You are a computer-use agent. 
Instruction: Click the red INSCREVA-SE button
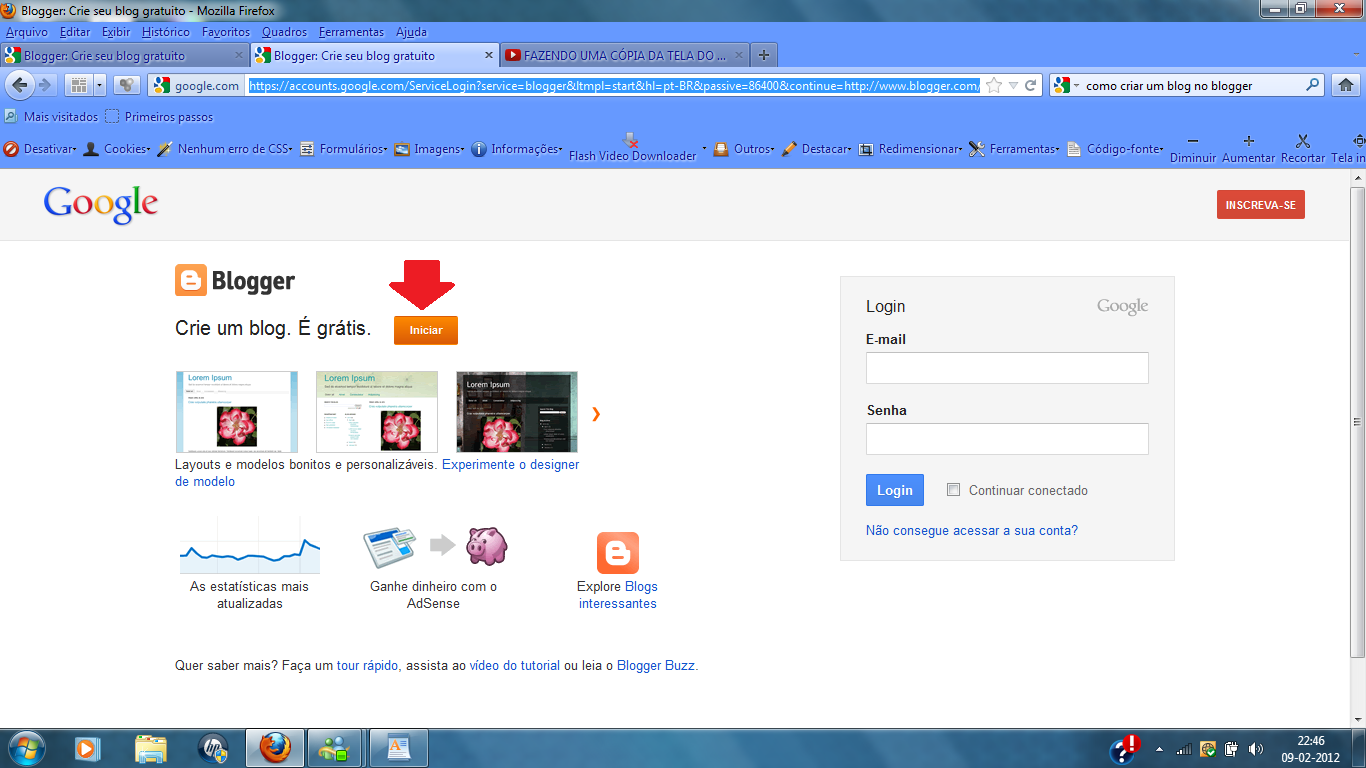pos(1260,205)
